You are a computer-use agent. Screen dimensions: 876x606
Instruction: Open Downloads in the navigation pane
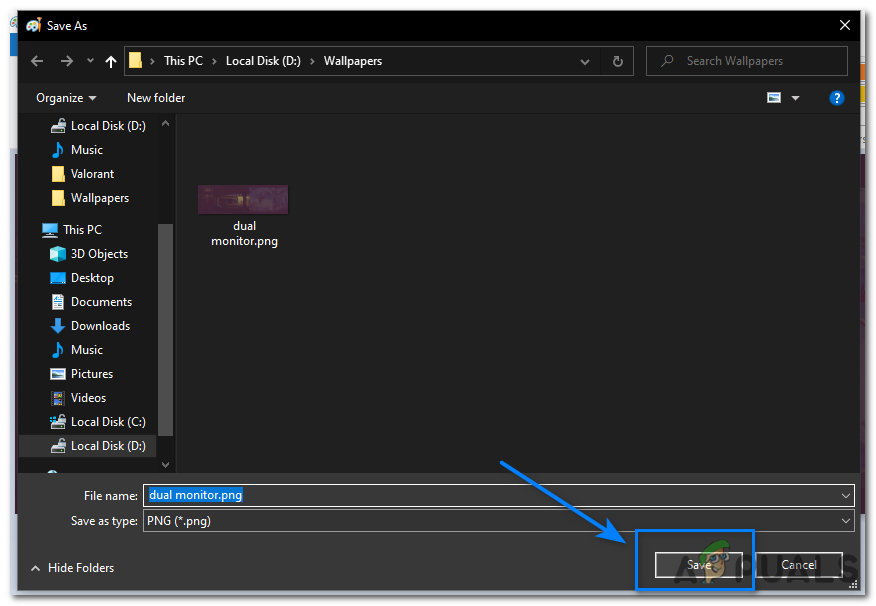pyautogui.click(x=100, y=326)
